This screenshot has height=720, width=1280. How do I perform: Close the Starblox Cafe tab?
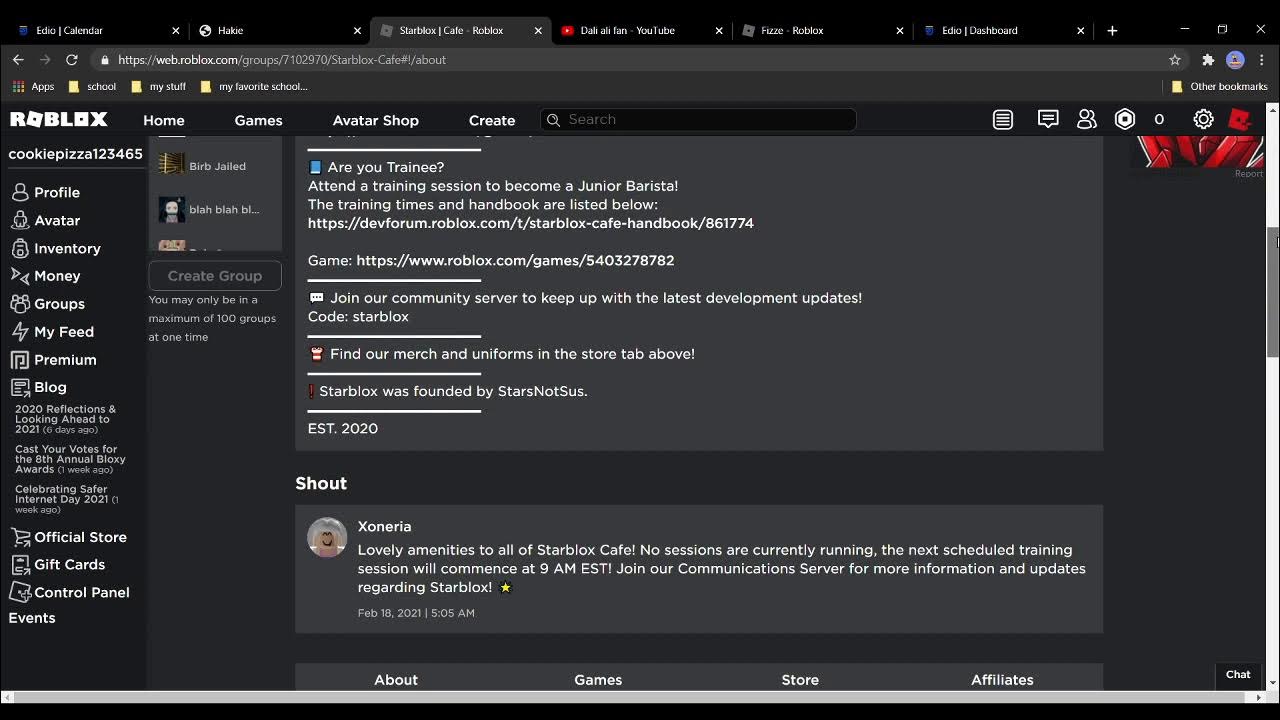pos(538,31)
